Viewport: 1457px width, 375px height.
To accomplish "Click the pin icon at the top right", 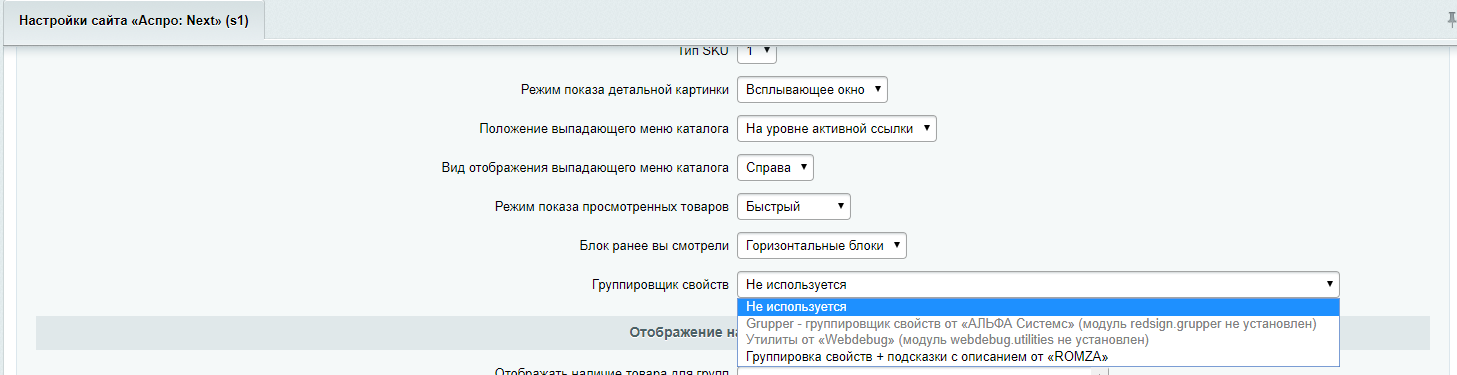I will pyautogui.click(x=1451, y=19).
